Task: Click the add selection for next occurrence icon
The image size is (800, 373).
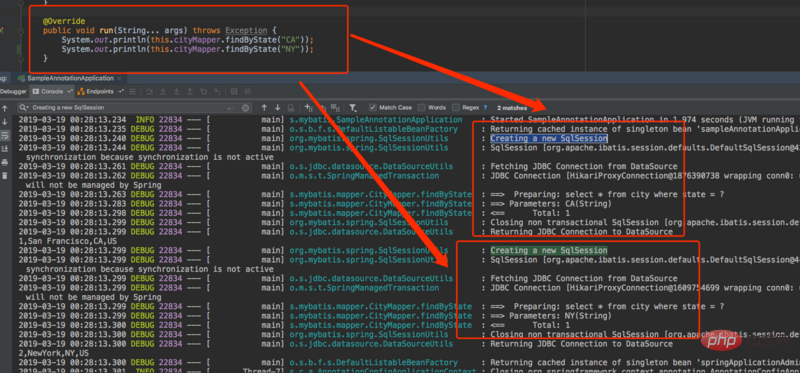Action: (308, 108)
